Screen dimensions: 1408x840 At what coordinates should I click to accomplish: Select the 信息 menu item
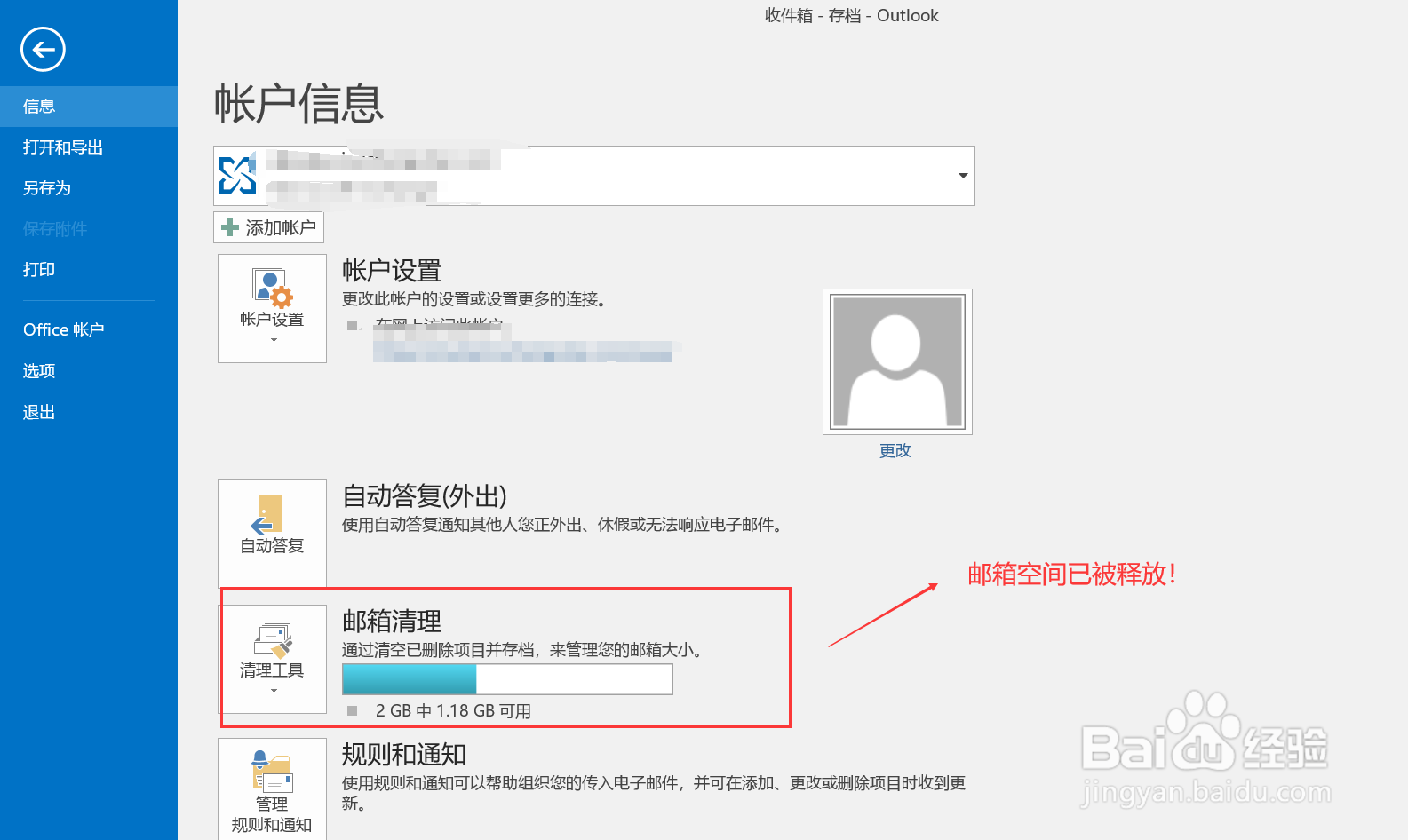click(89, 107)
